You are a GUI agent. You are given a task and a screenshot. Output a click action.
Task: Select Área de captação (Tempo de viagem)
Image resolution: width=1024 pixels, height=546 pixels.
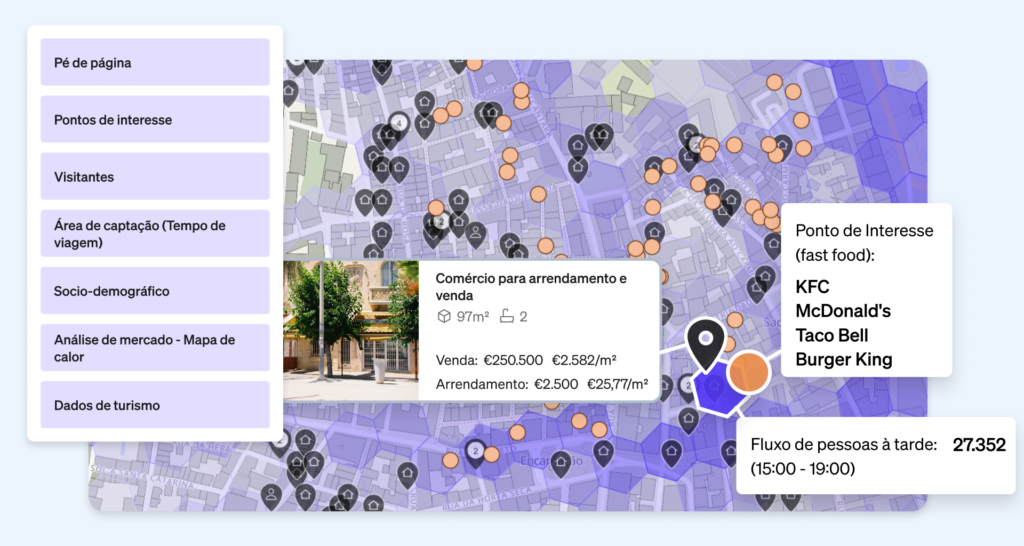(x=155, y=234)
